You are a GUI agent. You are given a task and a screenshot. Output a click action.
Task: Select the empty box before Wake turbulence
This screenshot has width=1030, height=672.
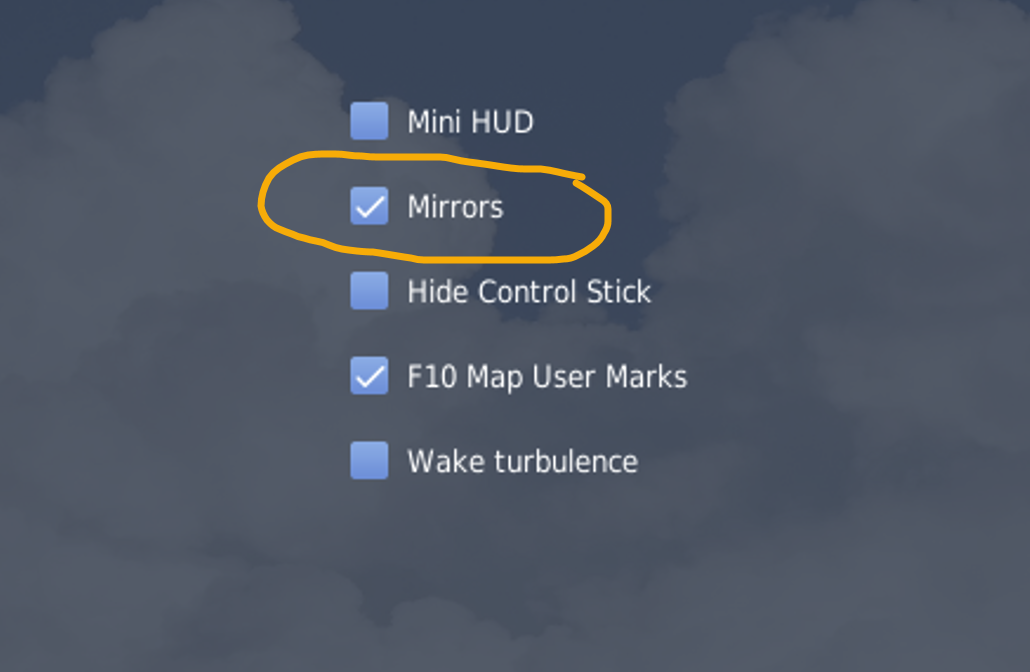[369, 460]
